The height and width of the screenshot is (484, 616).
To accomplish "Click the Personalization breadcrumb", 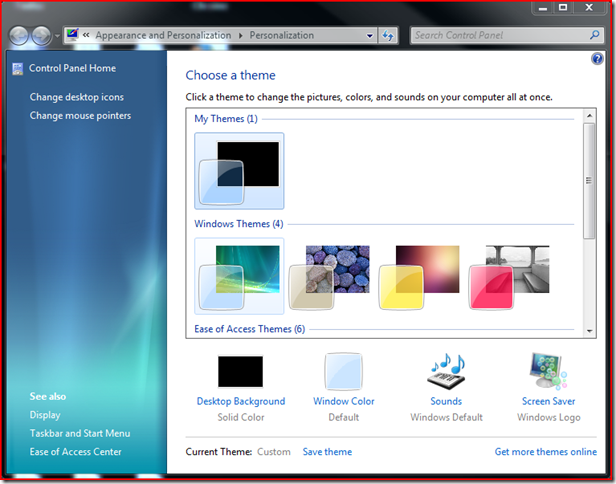I will pyautogui.click(x=282, y=35).
